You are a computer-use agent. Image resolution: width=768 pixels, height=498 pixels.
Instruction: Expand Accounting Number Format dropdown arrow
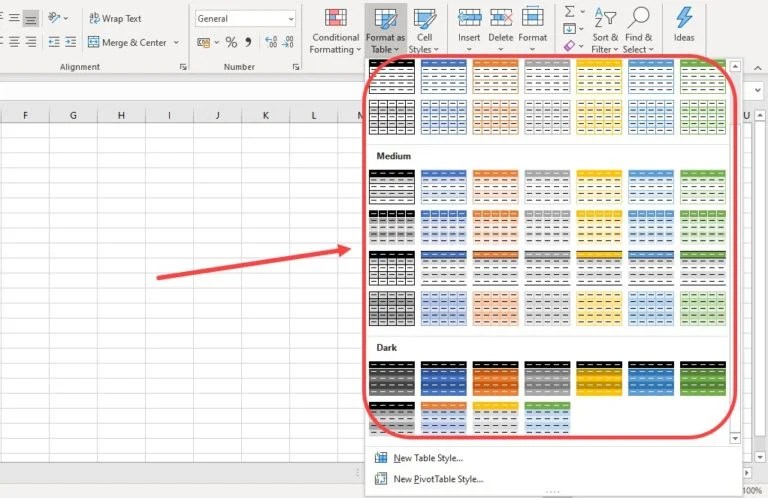[x=216, y=43]
